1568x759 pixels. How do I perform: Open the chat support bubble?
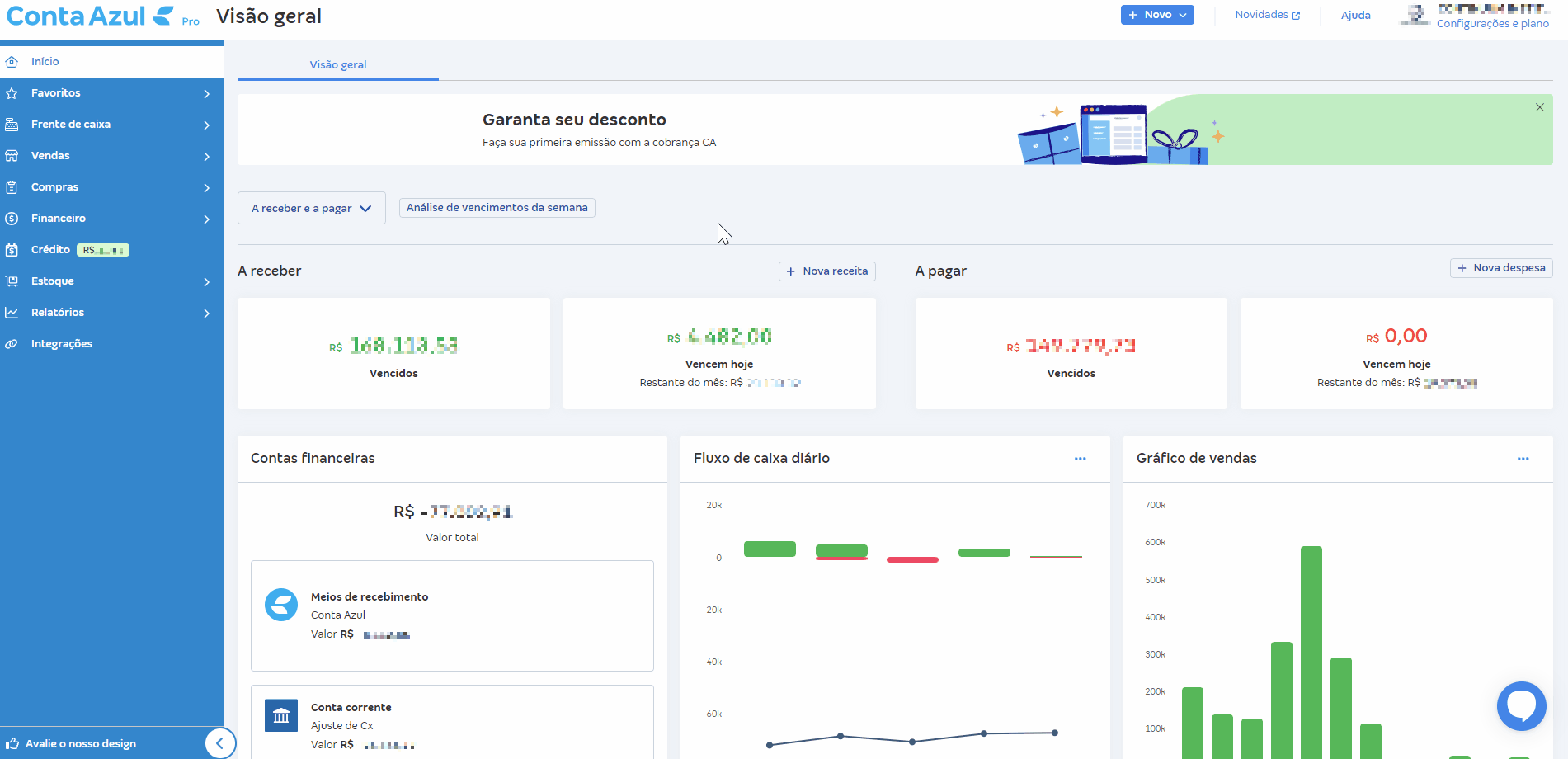[1521, 705]
